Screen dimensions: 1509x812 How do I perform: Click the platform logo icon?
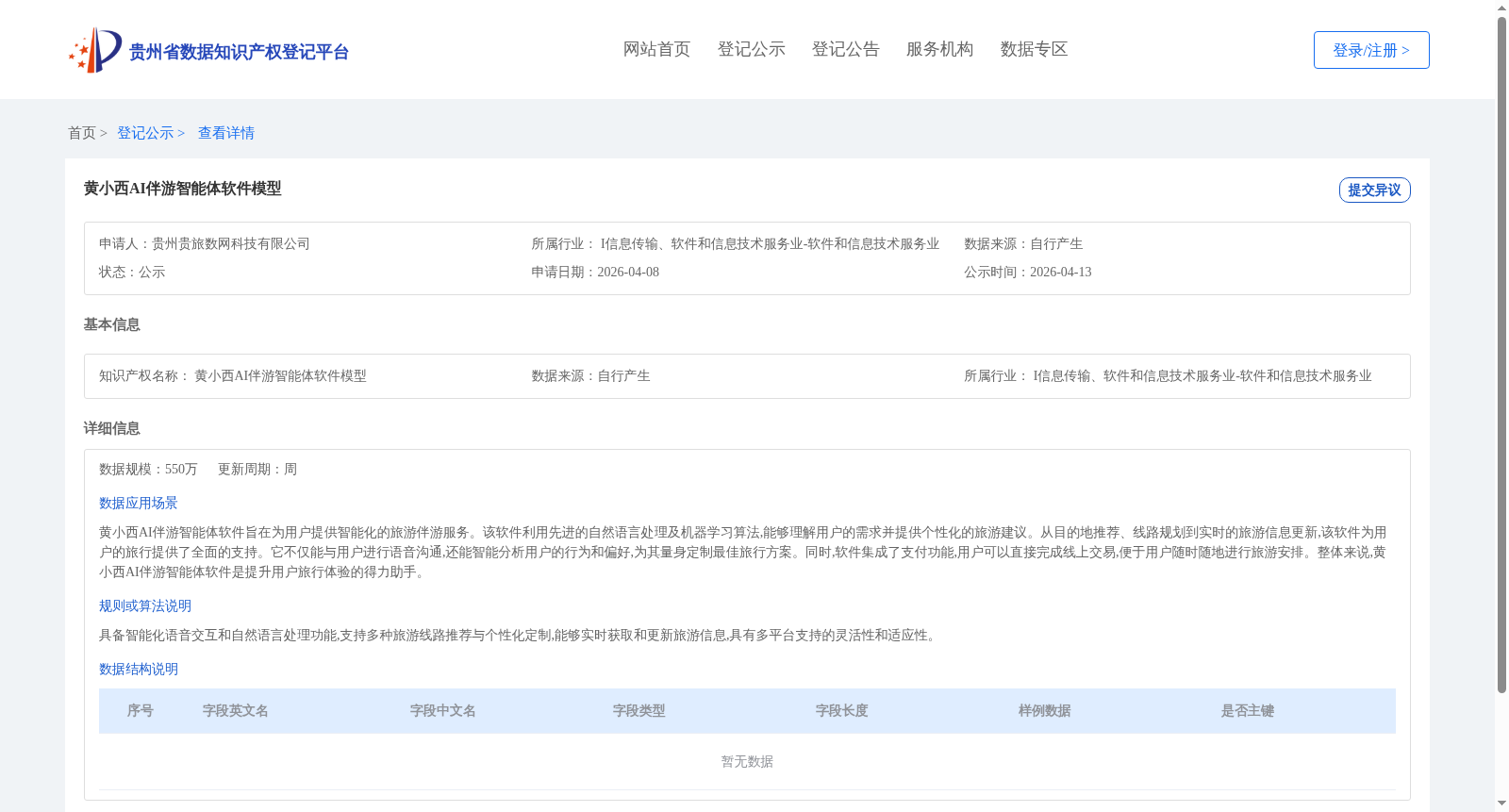pyautogui.click(x=94, y=50)
